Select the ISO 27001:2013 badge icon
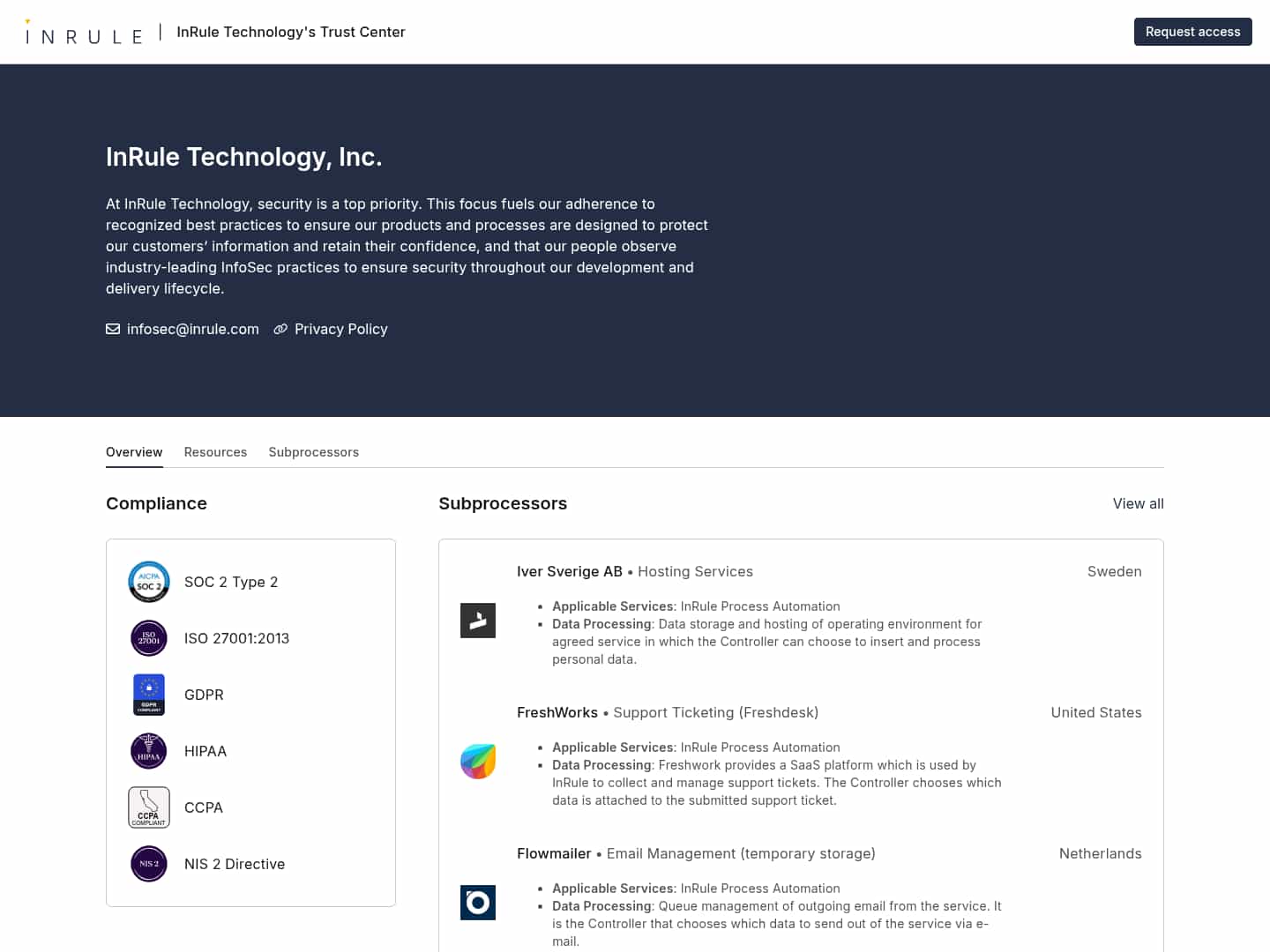Screen dimensions: 1270x952 coord(148,637)
